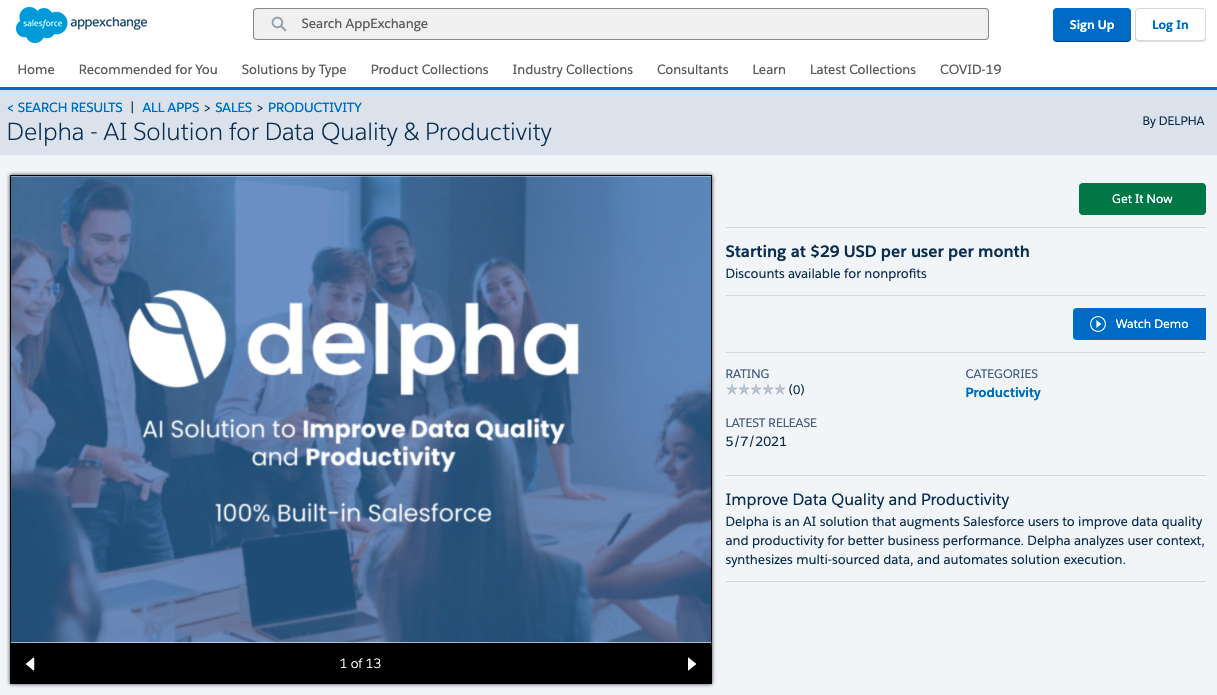The height and width of the screenshot is (695, 1217).
Task: Switch to the COVID-19 section
Action: 969,70
